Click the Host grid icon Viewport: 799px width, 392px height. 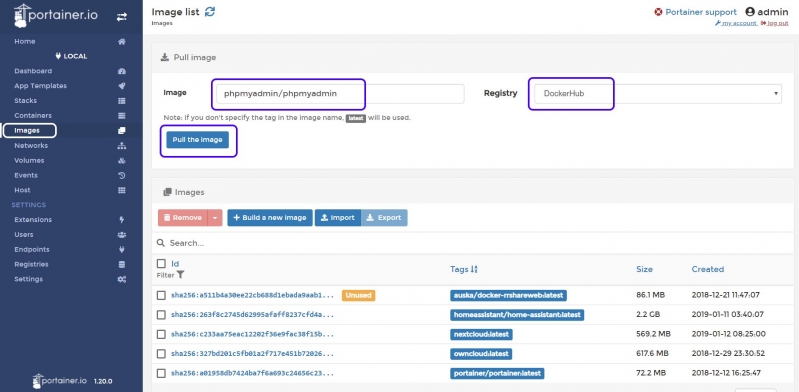pyautogui.click(x=122, y=190)
